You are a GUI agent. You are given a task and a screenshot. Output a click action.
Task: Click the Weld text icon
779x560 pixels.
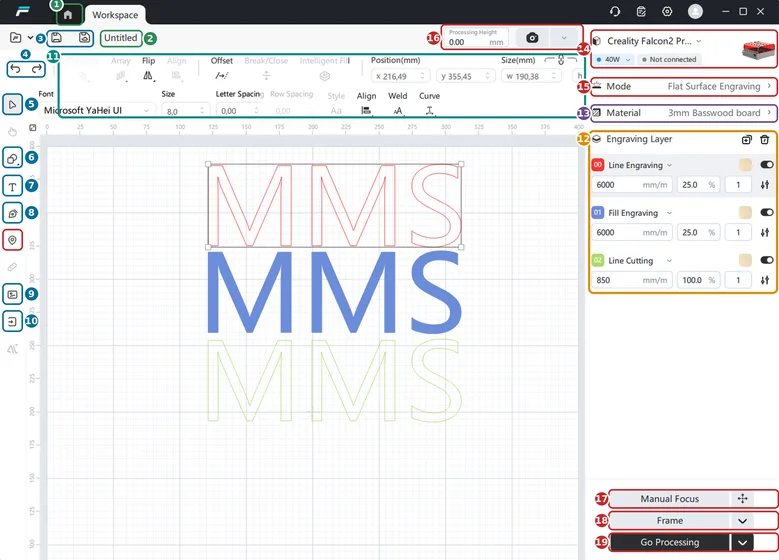point(397,110)
